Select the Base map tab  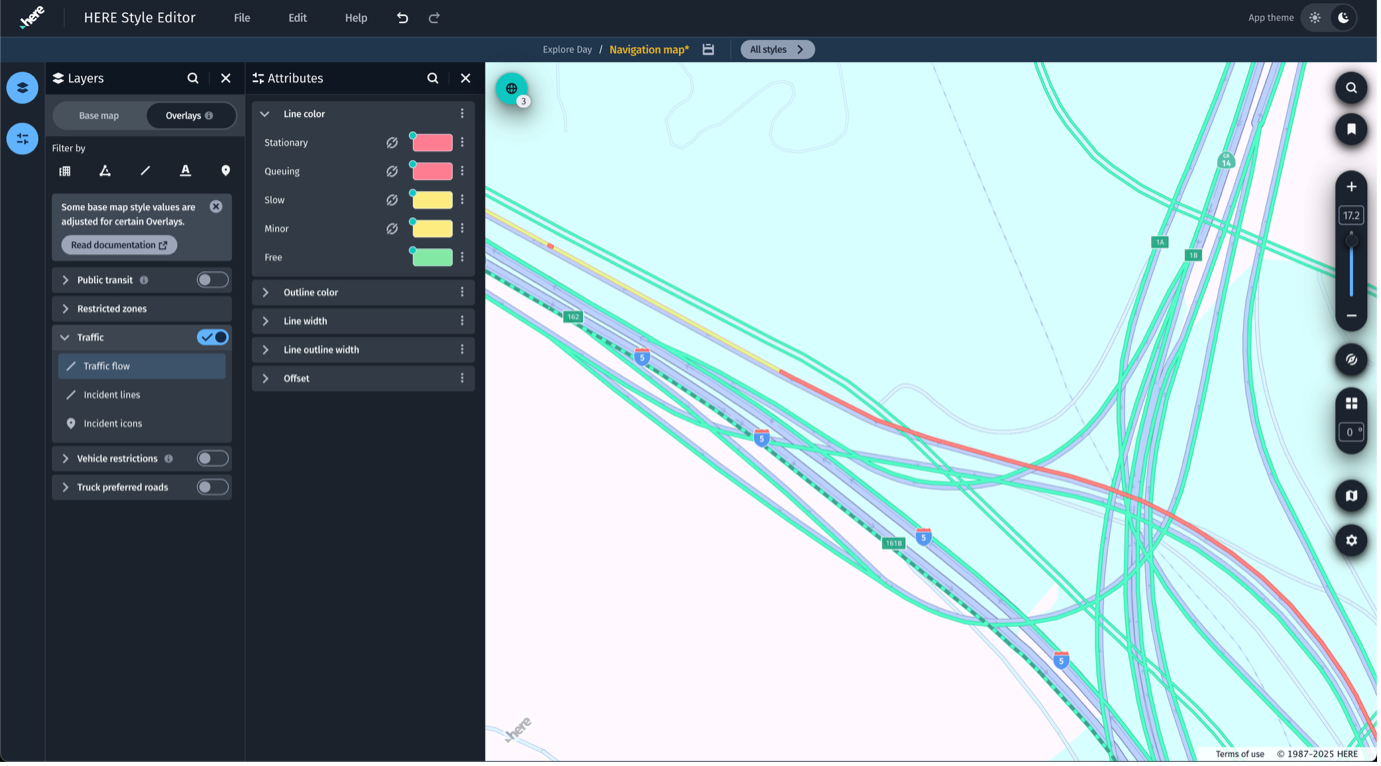tap(99, 116)
